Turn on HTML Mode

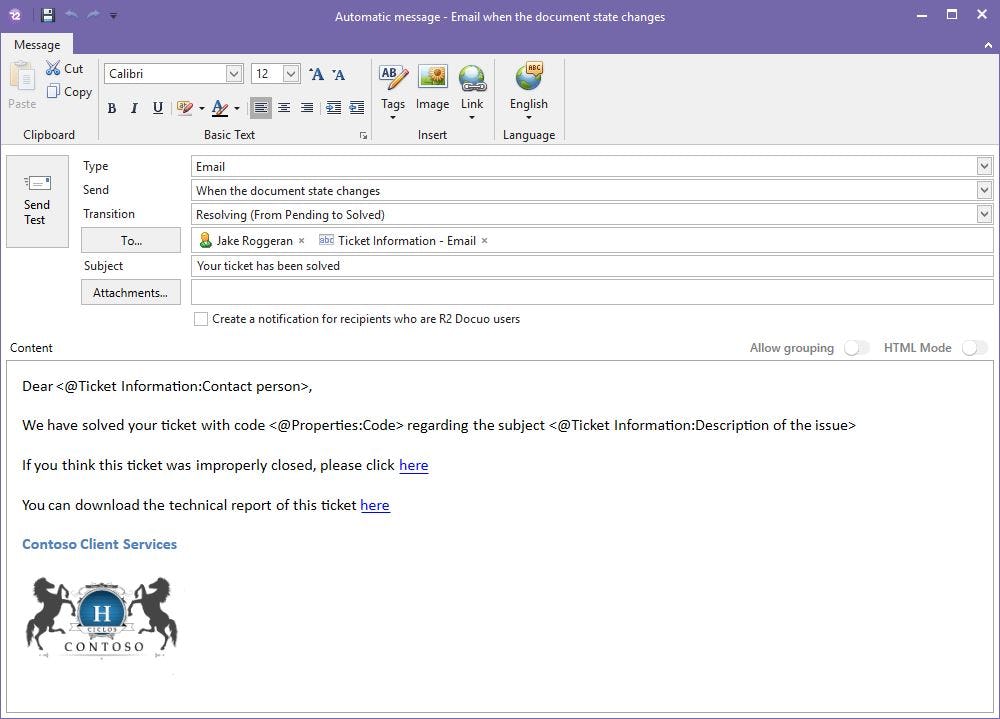[971, 347]
